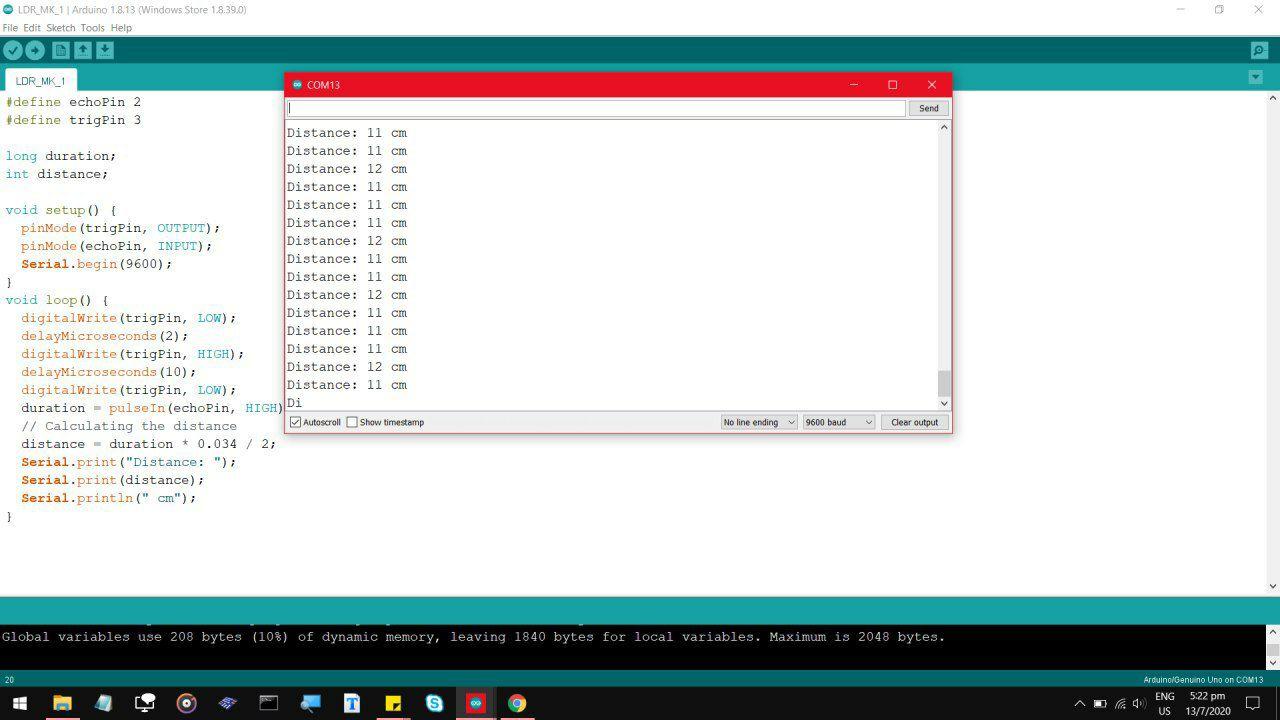Click the COM13 title bar Arduino icon

point(297,85)
